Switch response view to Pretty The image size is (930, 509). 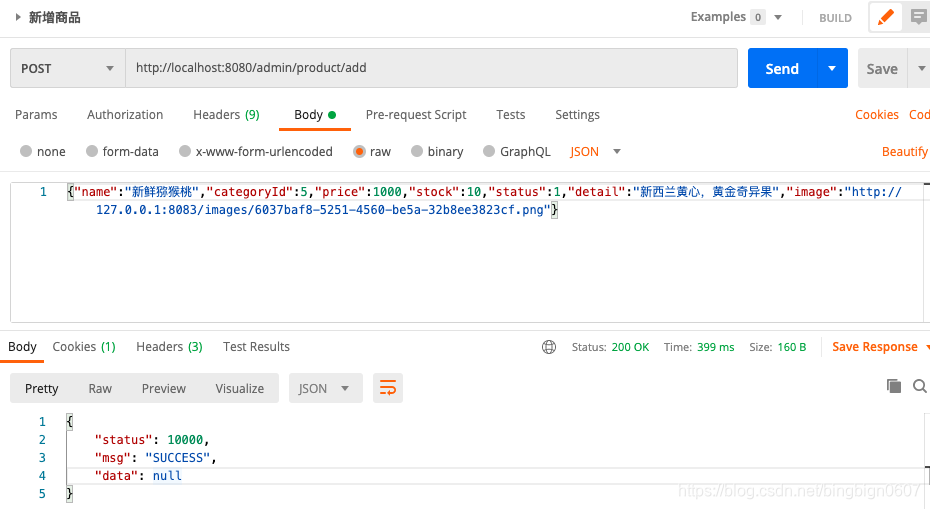pos(42,389)
